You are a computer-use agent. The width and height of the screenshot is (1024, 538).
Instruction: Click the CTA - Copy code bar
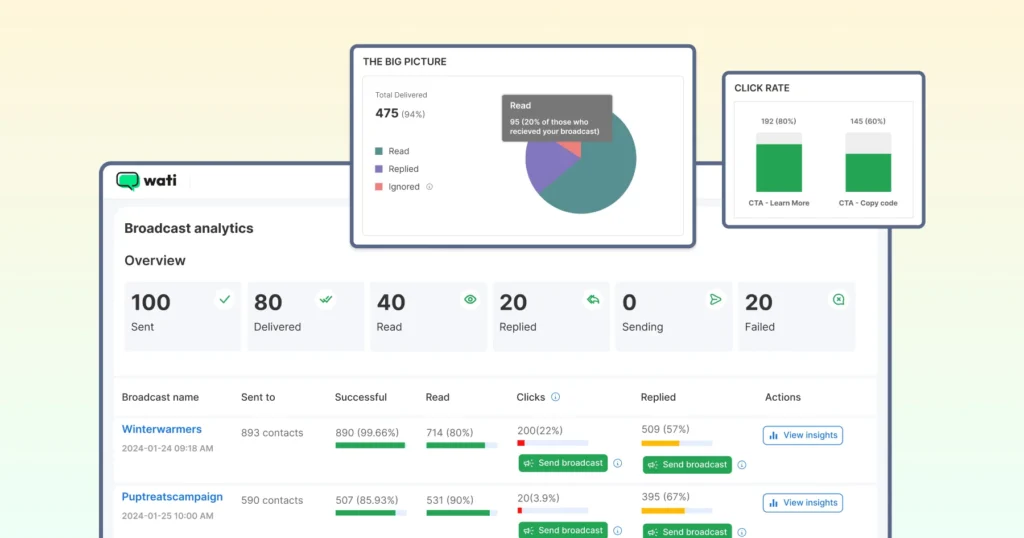868,172
